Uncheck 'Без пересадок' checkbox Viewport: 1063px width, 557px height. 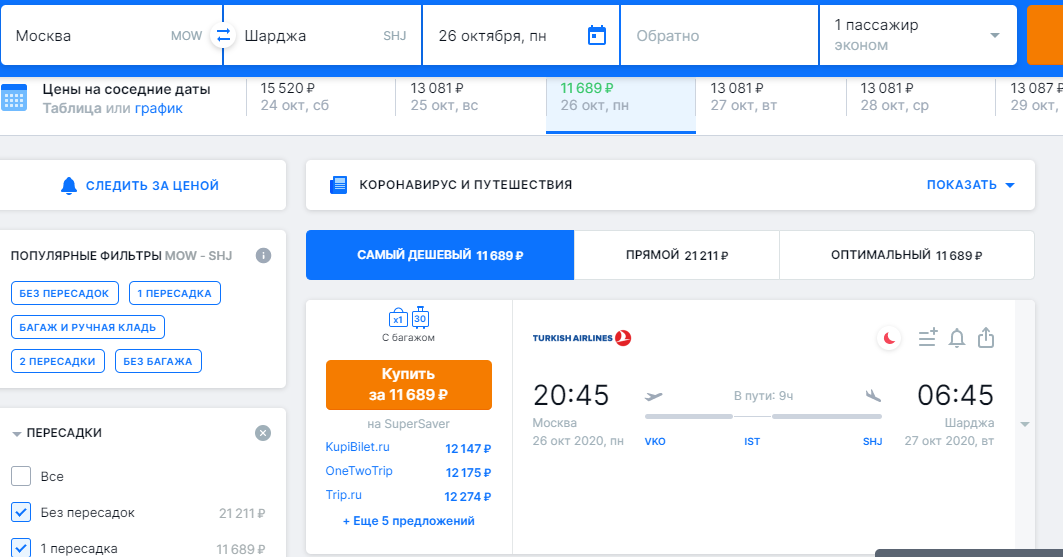(21, 512)
